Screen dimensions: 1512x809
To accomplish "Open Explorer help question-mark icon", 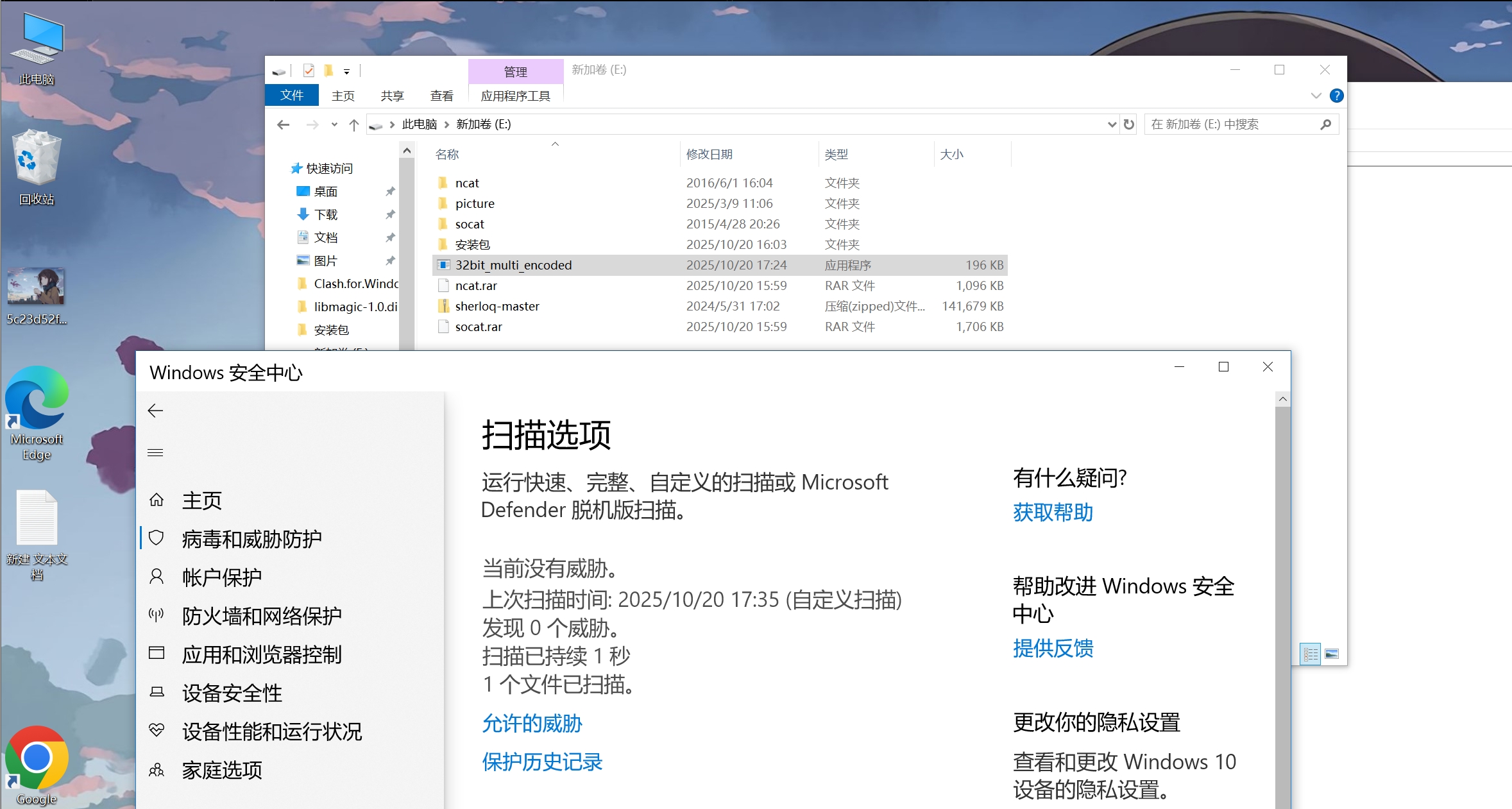I will (1336, 96).
